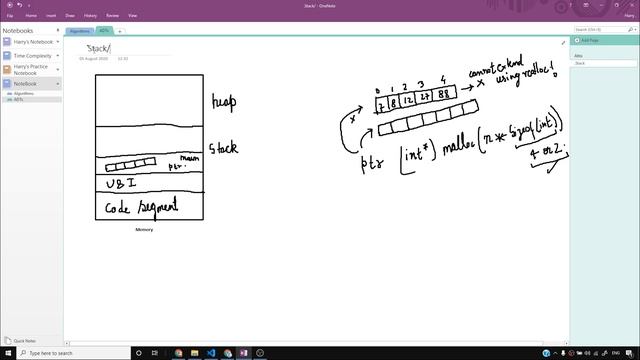The image size is (640, 360).
Task: Expand Harry's Notebook chevron
Action: point(58,42)
